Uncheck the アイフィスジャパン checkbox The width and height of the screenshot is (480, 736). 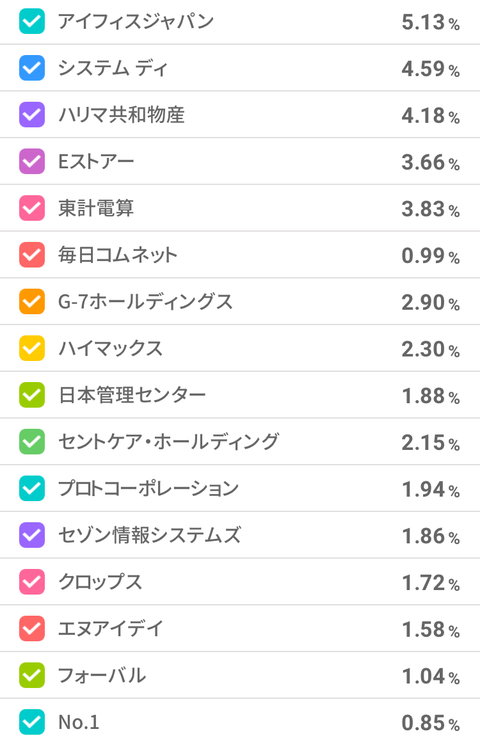32,21
